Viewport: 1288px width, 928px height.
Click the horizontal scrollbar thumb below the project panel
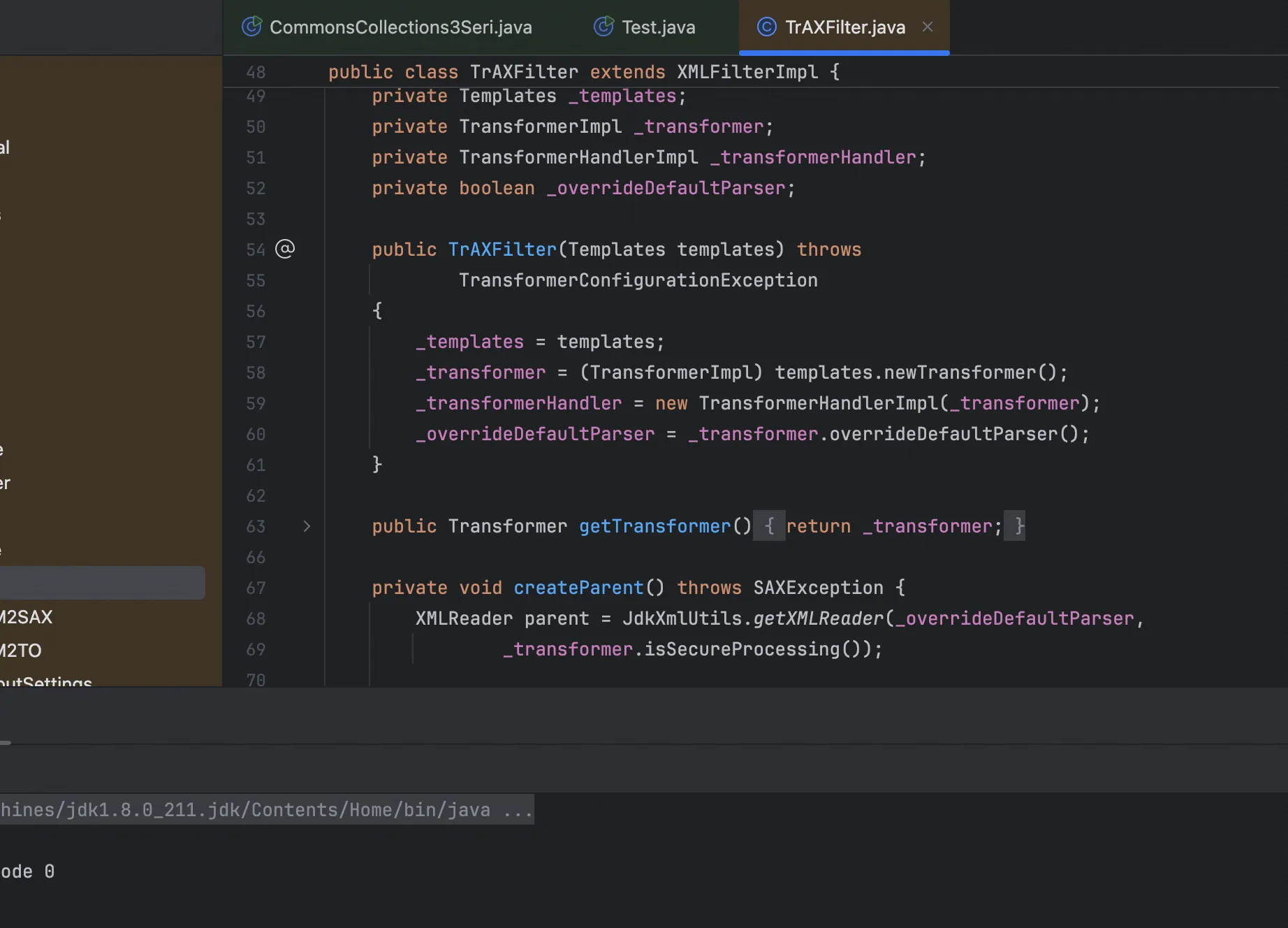pyautogui.click(x=6, y=743)
